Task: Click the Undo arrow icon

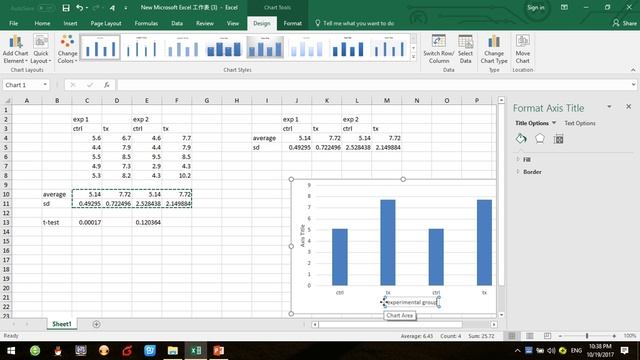Action: tap(80, 8)
